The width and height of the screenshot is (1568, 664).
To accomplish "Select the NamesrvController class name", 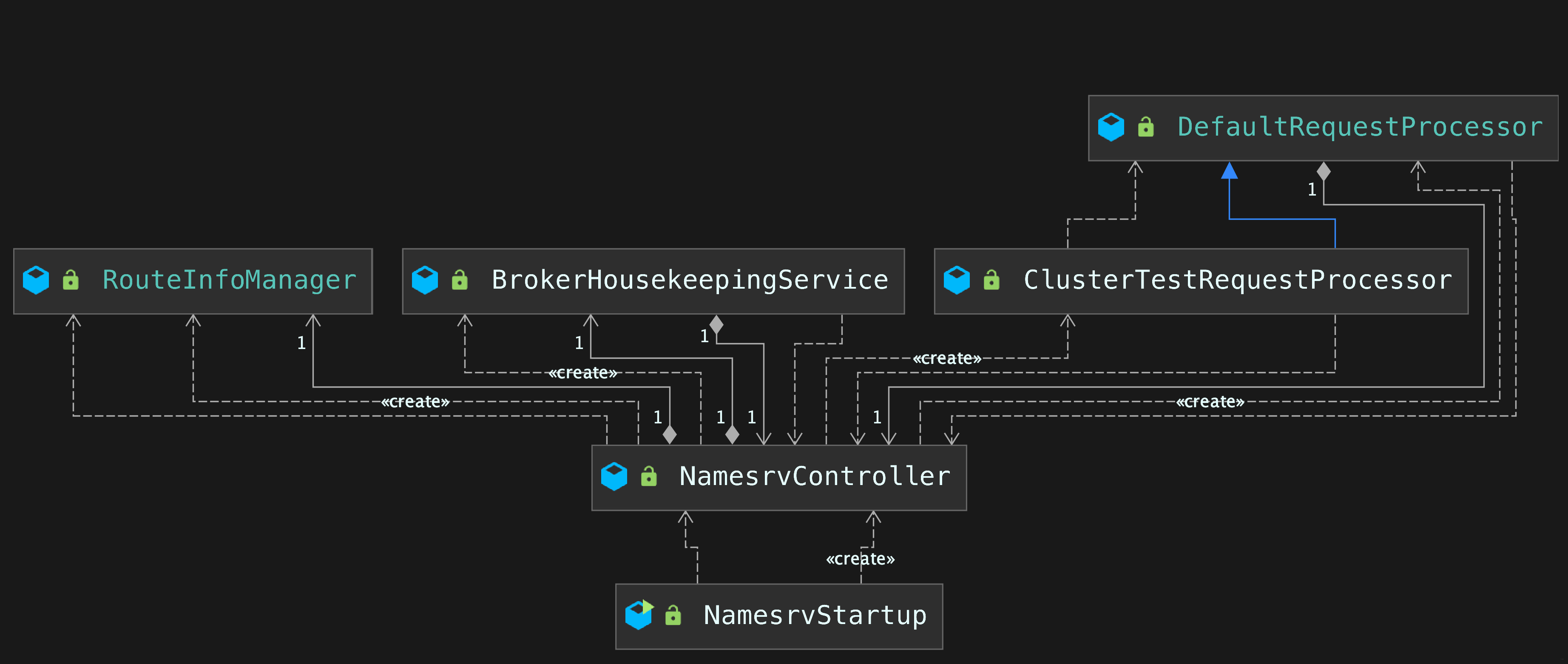I will pyautogui.click(x=815, y=477).
